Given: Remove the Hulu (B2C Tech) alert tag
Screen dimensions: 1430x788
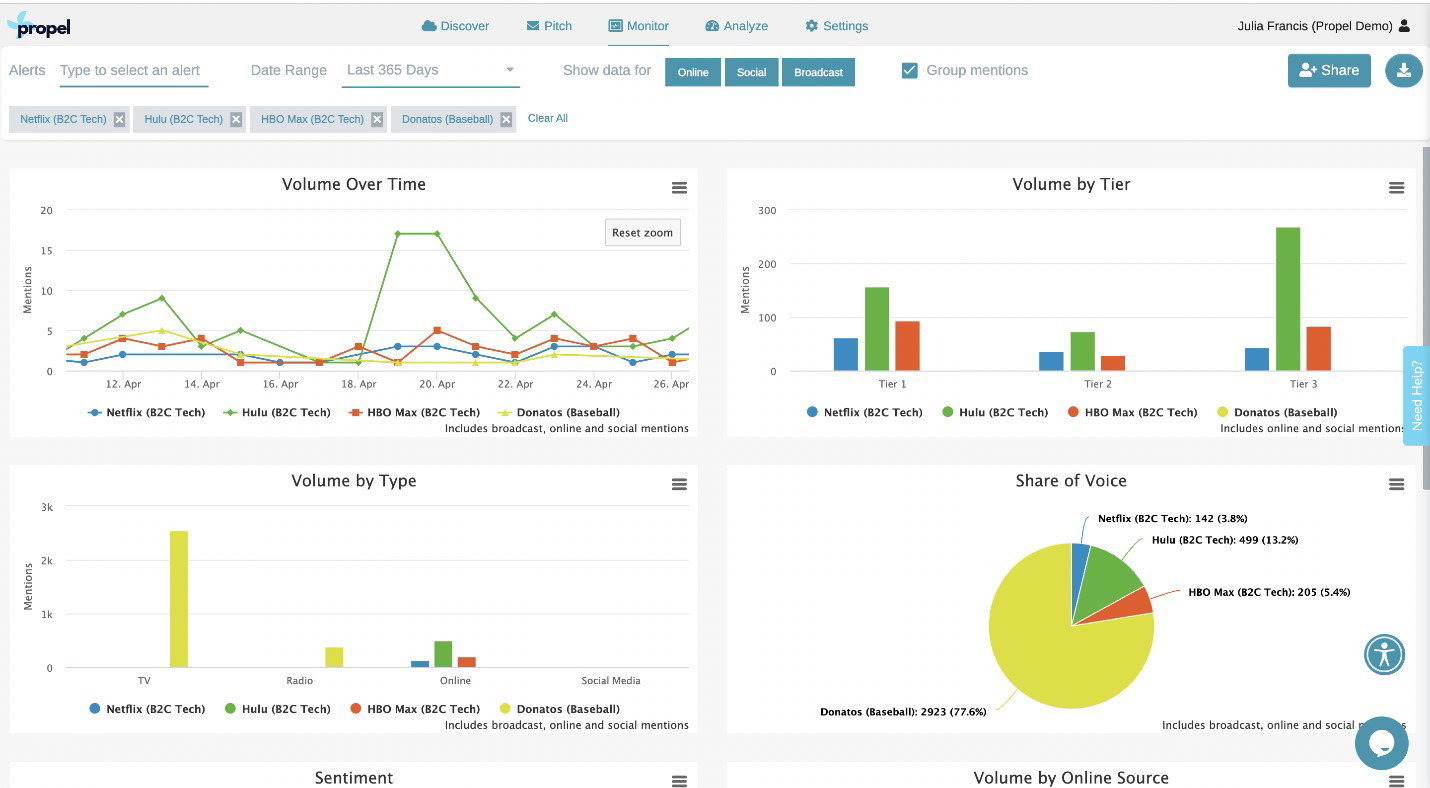Looking at the screenshot, I should 236,119.
